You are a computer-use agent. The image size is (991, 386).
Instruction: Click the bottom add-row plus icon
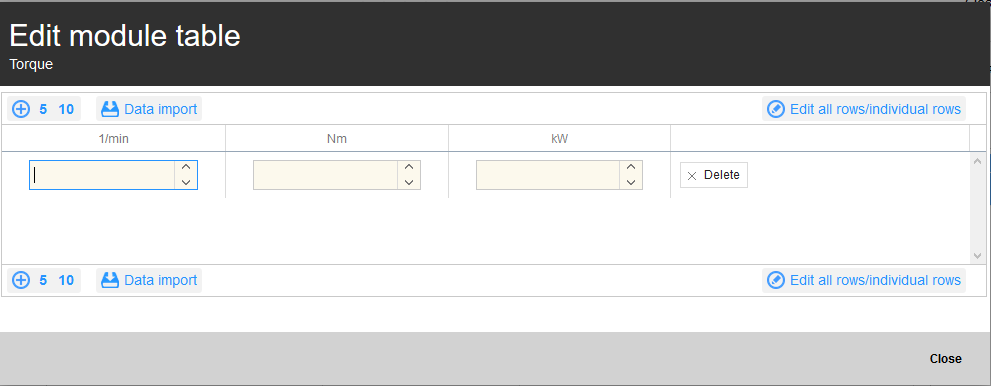[x=21, y=280]
